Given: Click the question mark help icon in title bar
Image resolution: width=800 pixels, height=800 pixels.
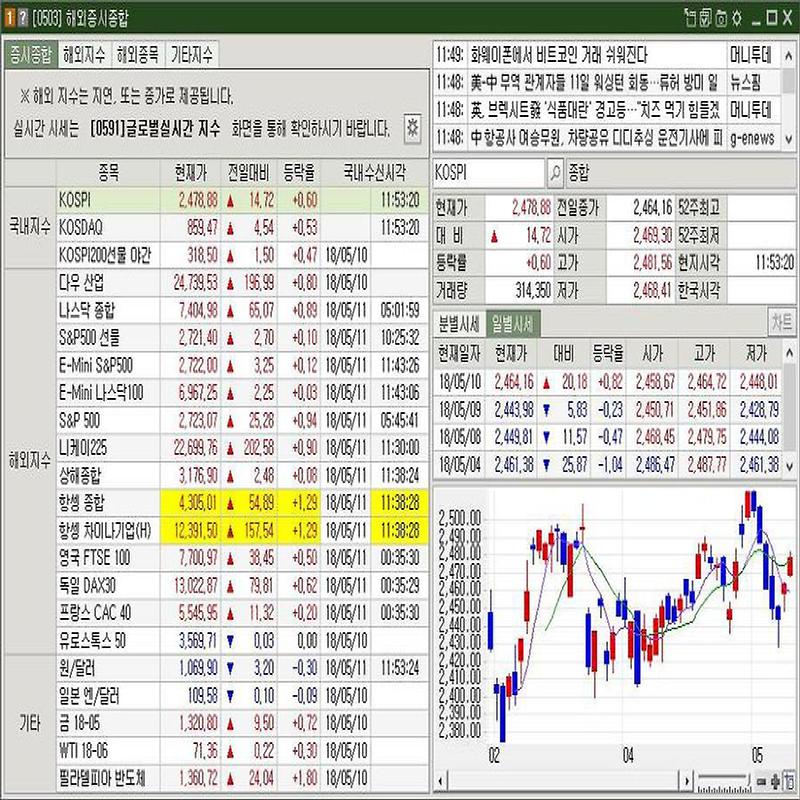Looking at the screenshot, I should pyautogui.click(x=22, y=18).
